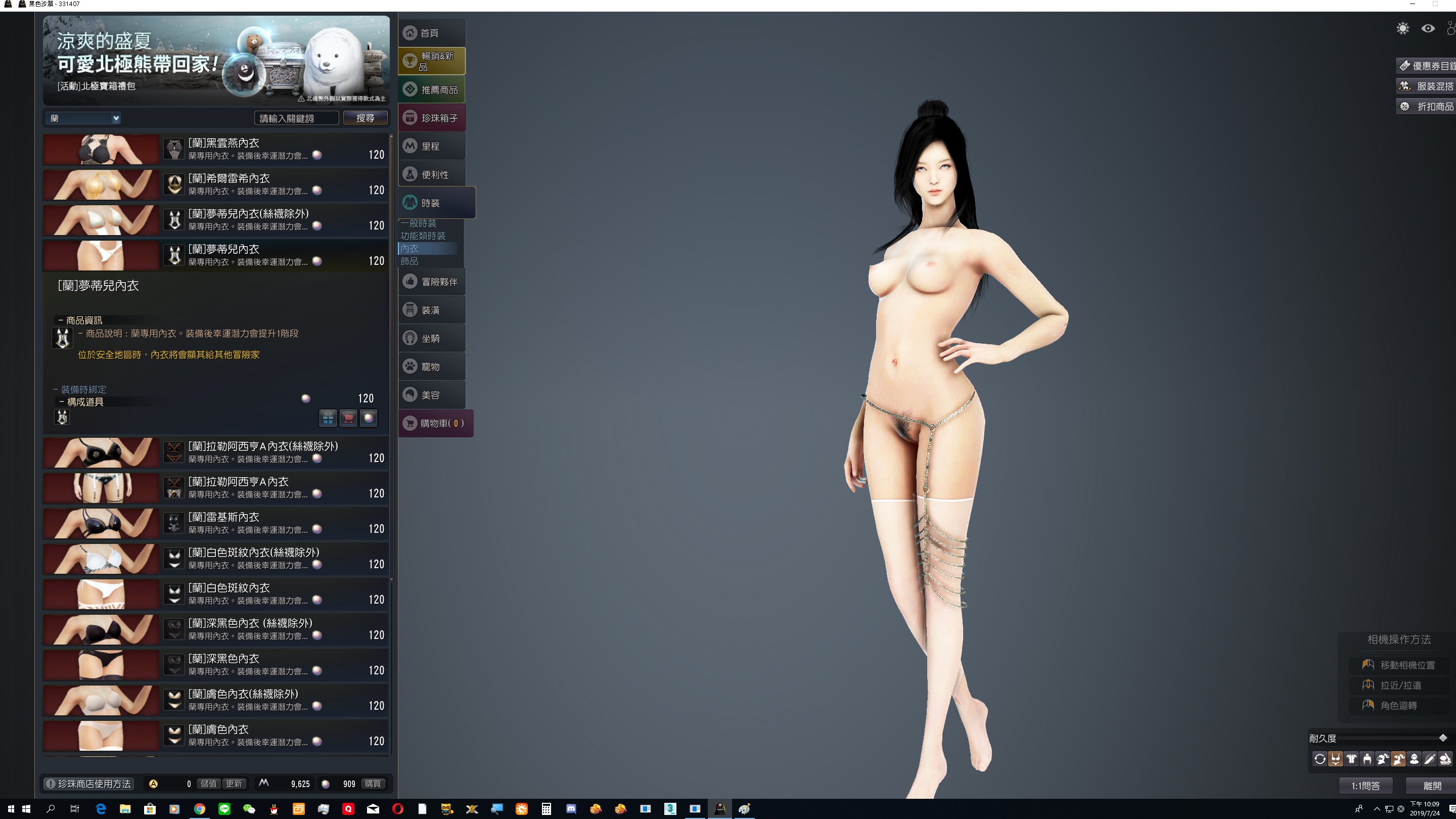Open 坐騎 mount category in sidebar

432,338
